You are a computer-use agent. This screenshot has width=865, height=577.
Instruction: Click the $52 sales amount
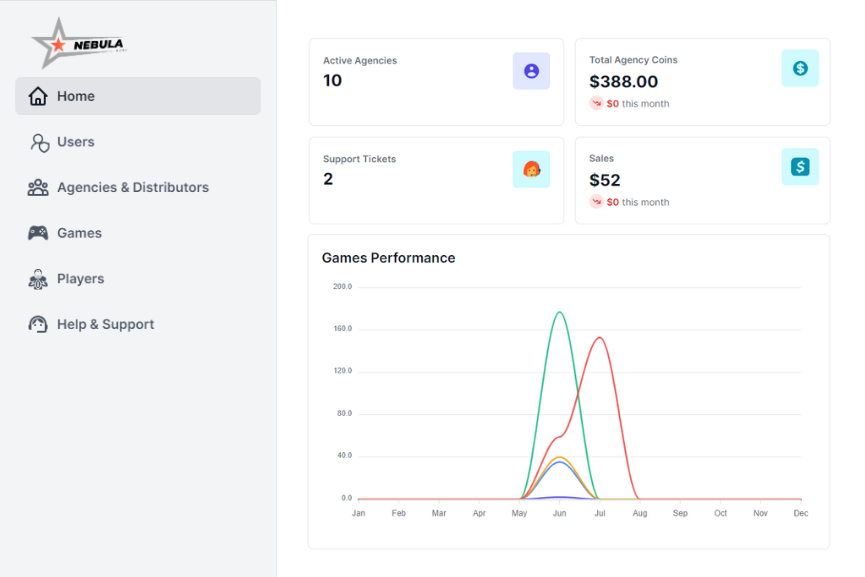click(x=605, y=180)
